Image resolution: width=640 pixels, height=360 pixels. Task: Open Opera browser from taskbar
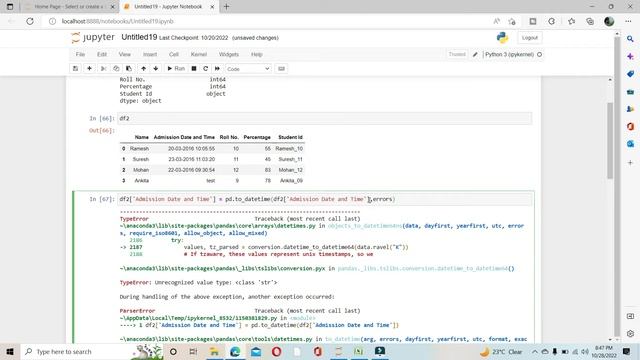click(x=277, y=351)
